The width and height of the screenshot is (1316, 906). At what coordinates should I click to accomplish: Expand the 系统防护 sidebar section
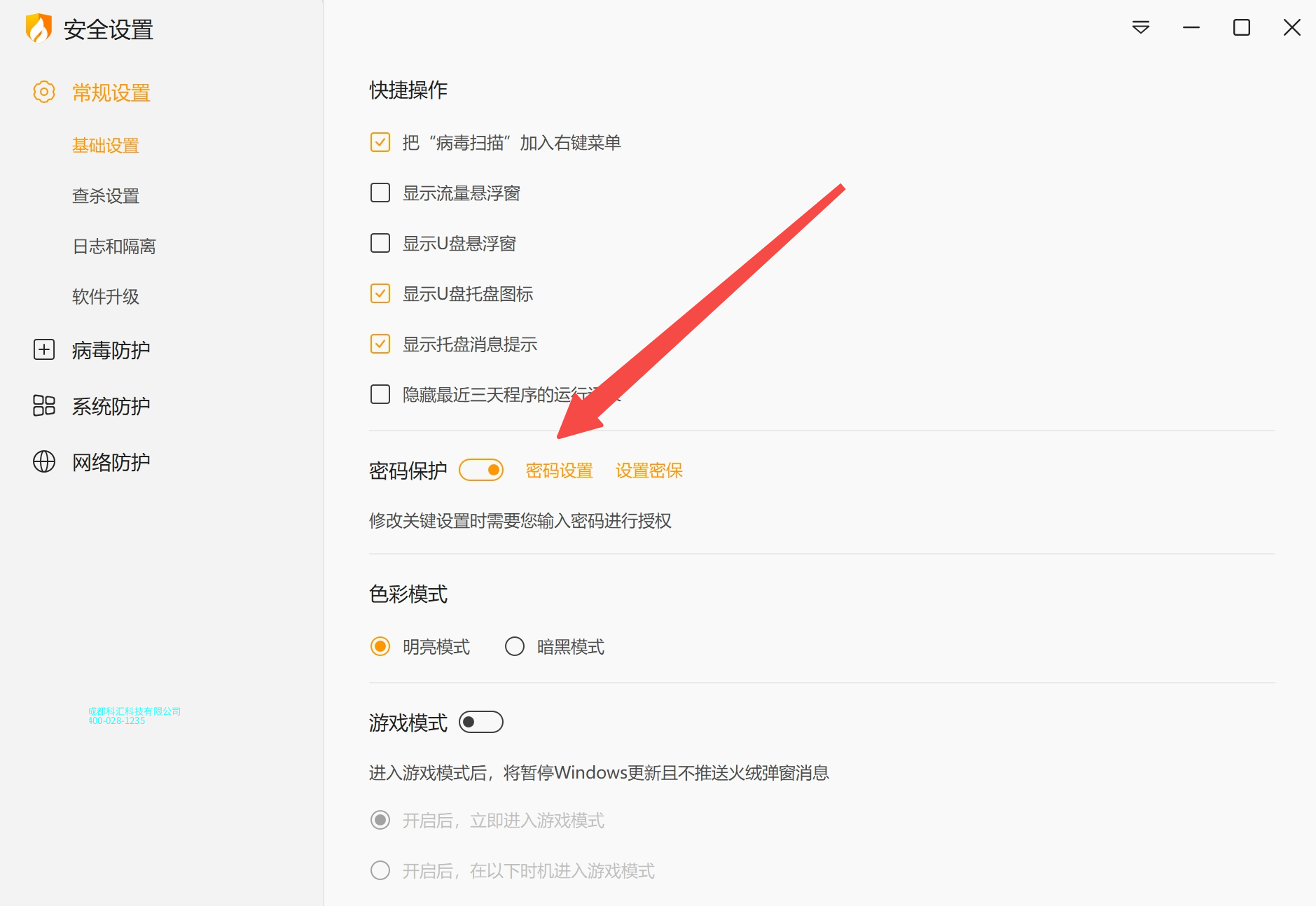(111, 406)
